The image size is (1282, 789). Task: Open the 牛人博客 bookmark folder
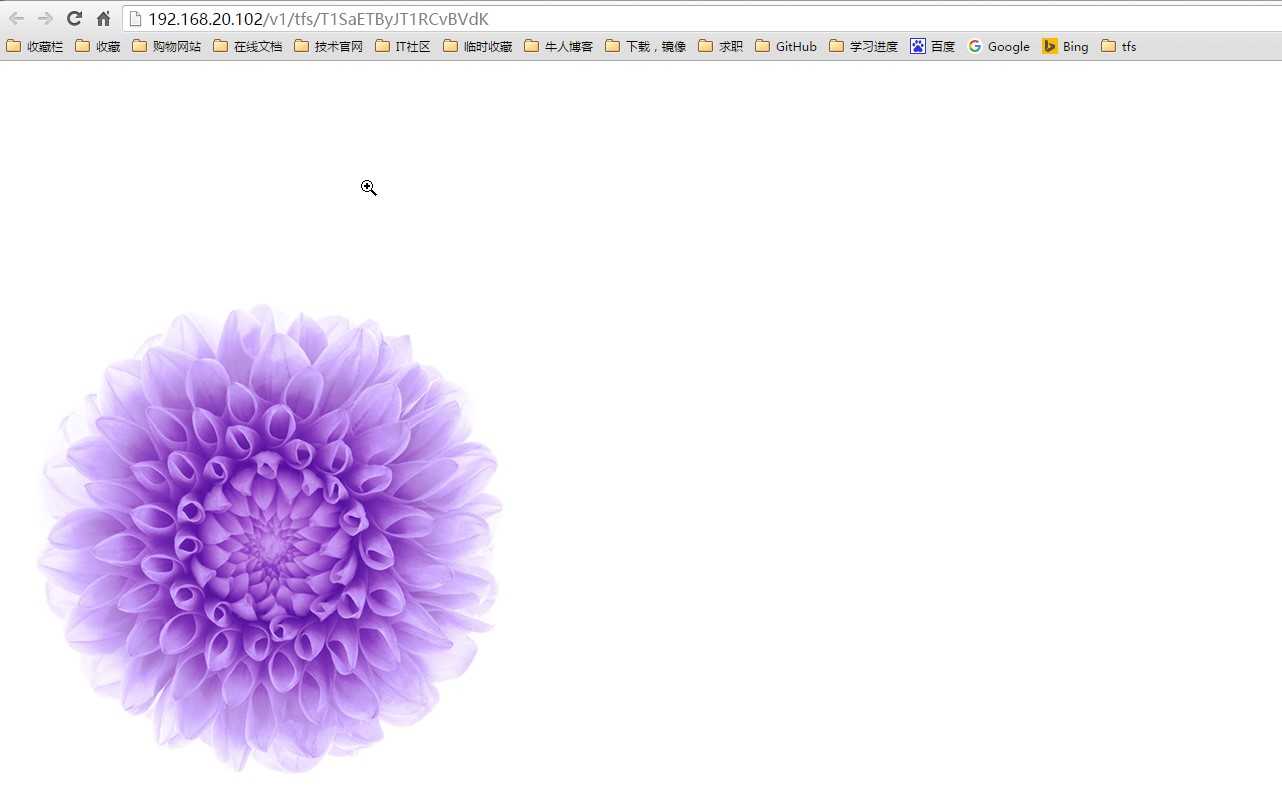coord(559,46)
